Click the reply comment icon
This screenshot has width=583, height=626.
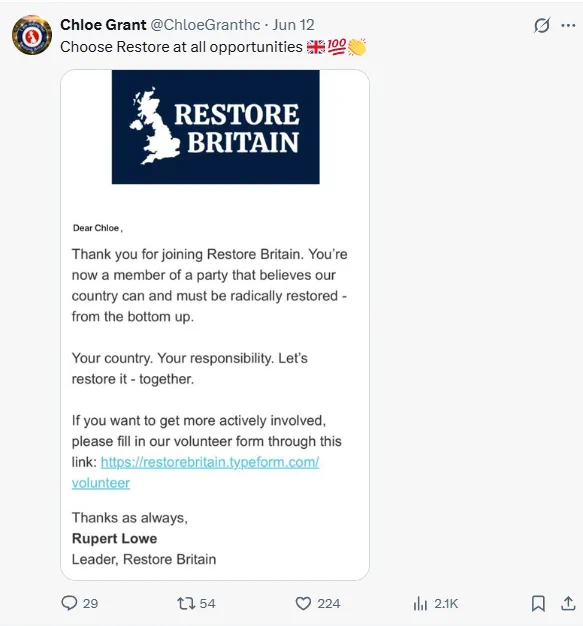tap(69, 603)
